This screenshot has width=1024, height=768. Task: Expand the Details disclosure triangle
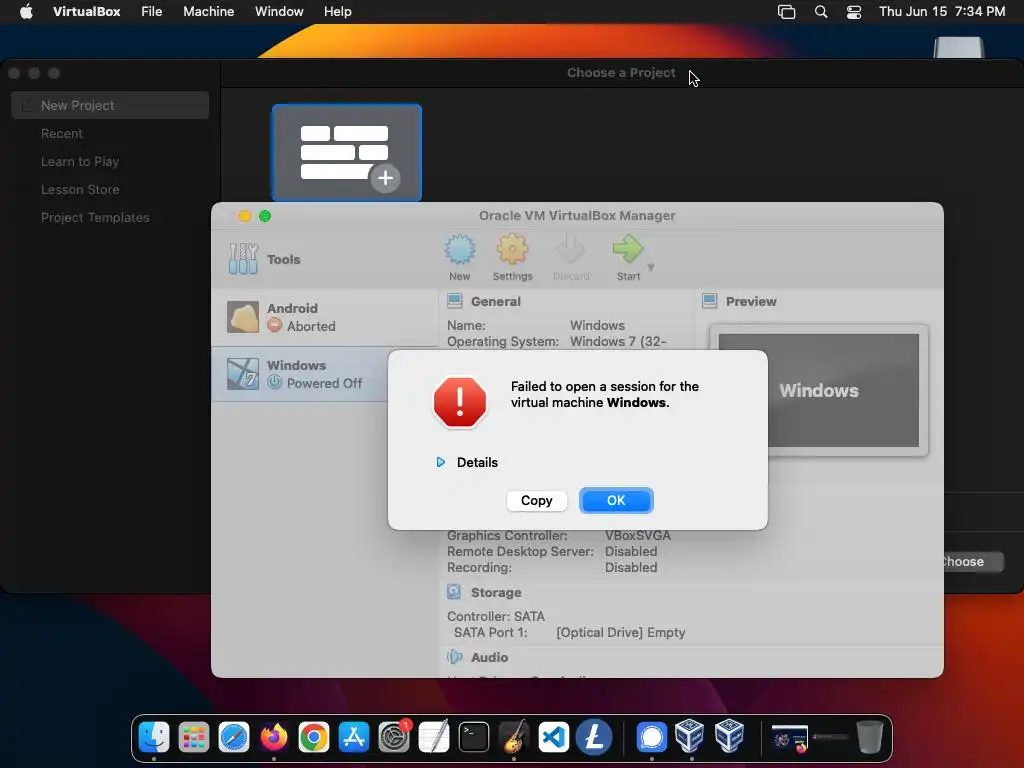[x=441, y=462]
